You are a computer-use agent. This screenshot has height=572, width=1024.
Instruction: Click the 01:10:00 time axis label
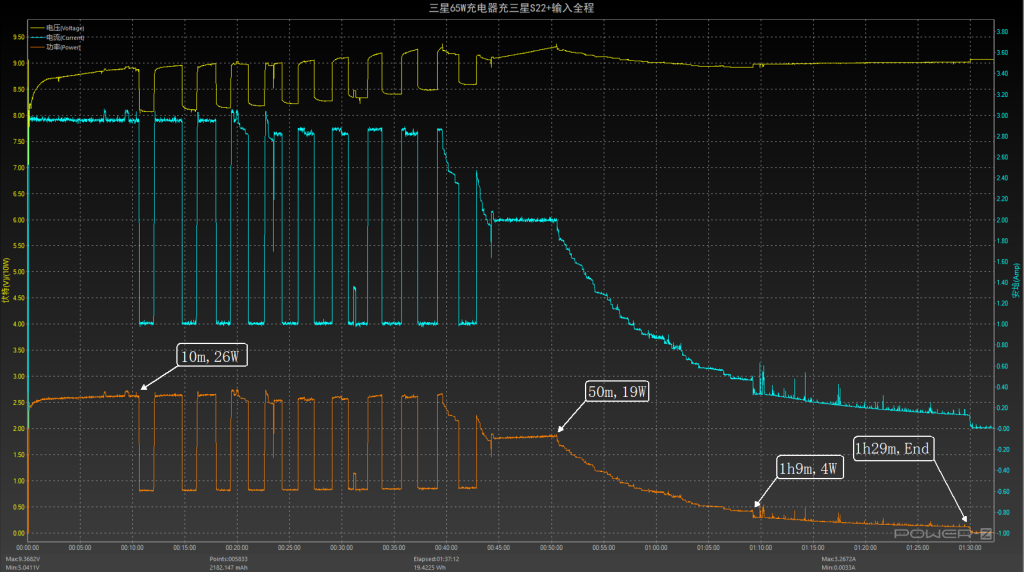(760, 548)
